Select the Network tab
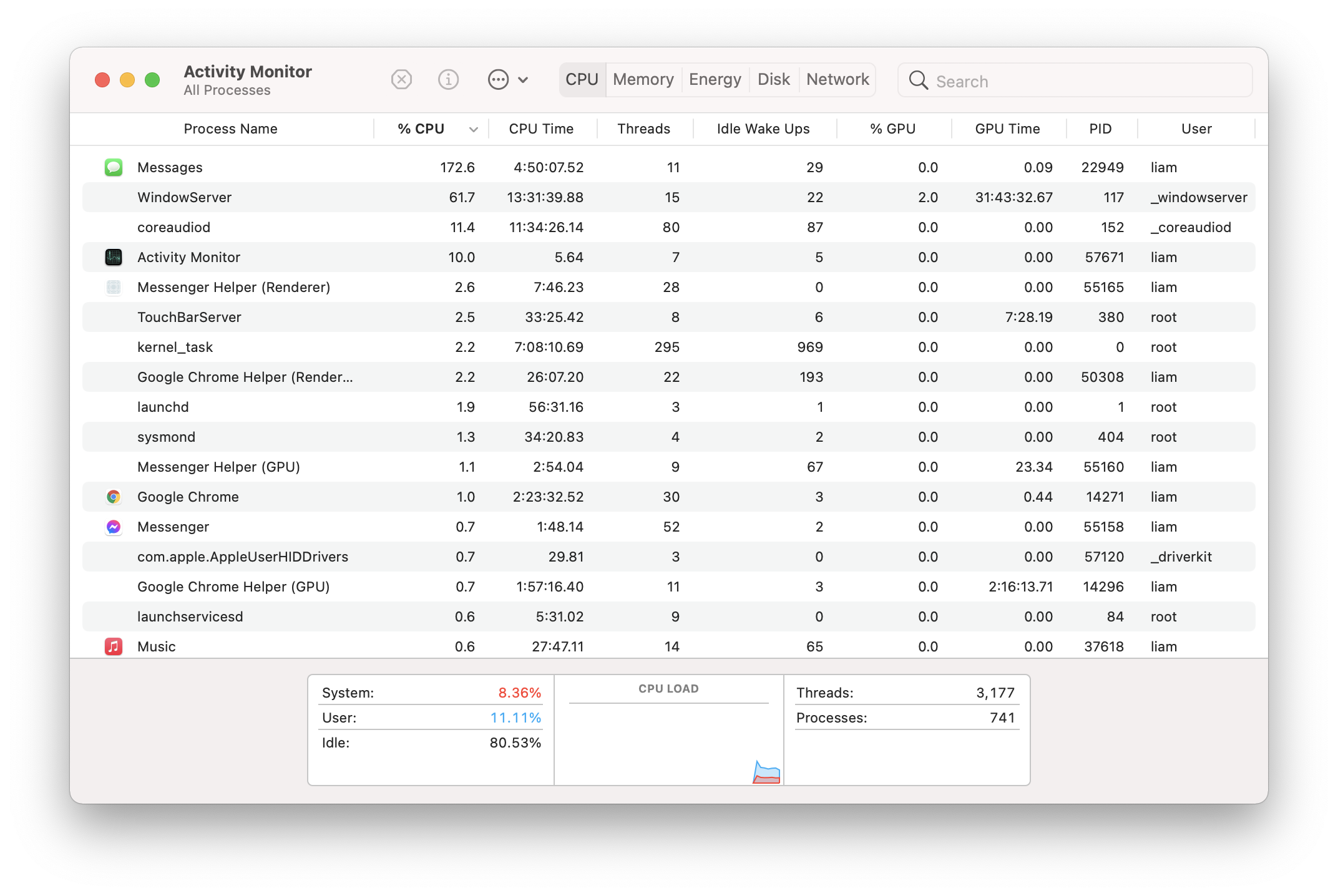 tap(837, 80)
